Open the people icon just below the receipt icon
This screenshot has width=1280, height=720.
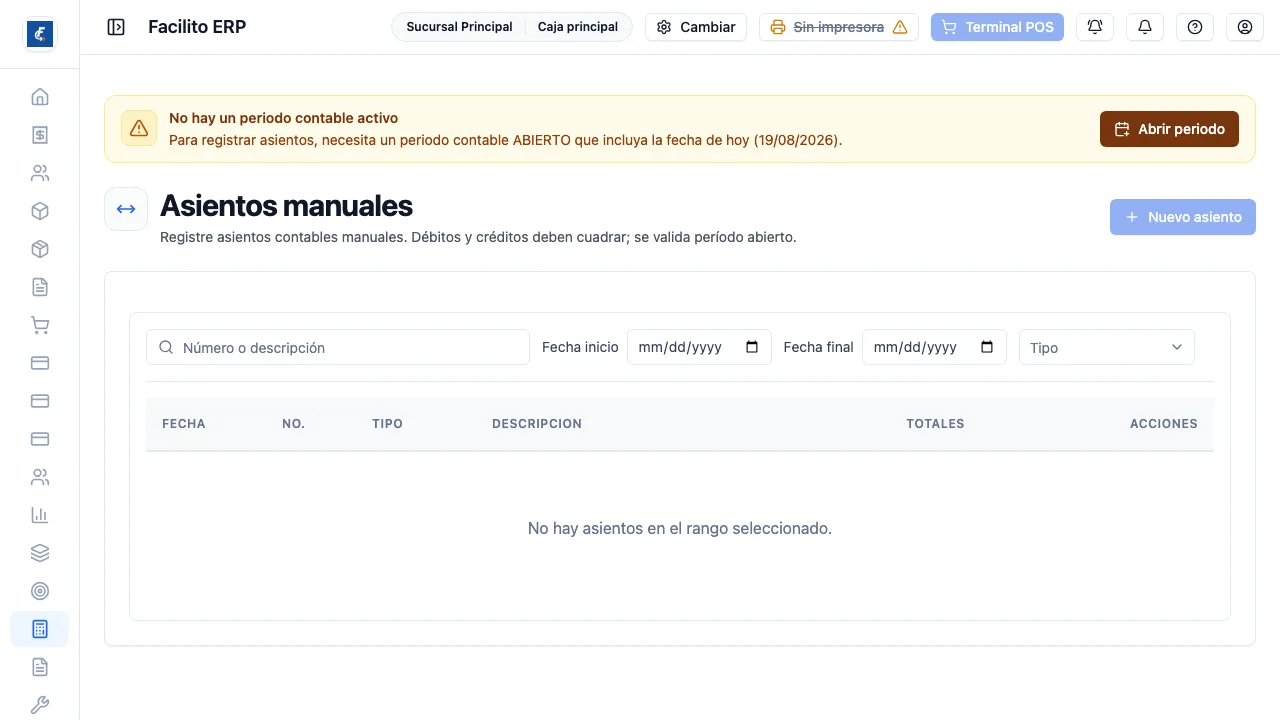(40, 173)
